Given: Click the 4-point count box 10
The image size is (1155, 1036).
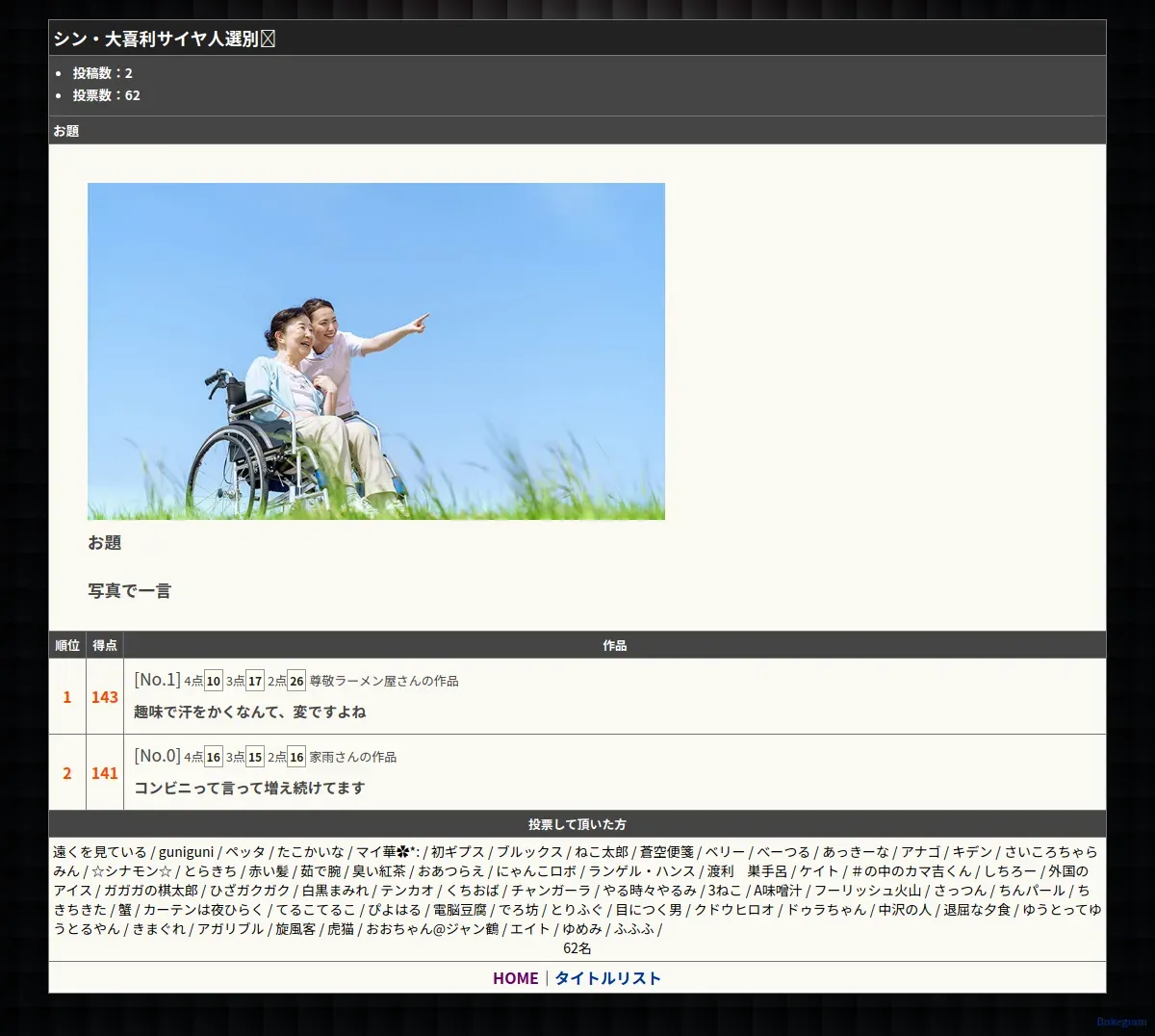Looking at the screenshot, I should 214,681.
